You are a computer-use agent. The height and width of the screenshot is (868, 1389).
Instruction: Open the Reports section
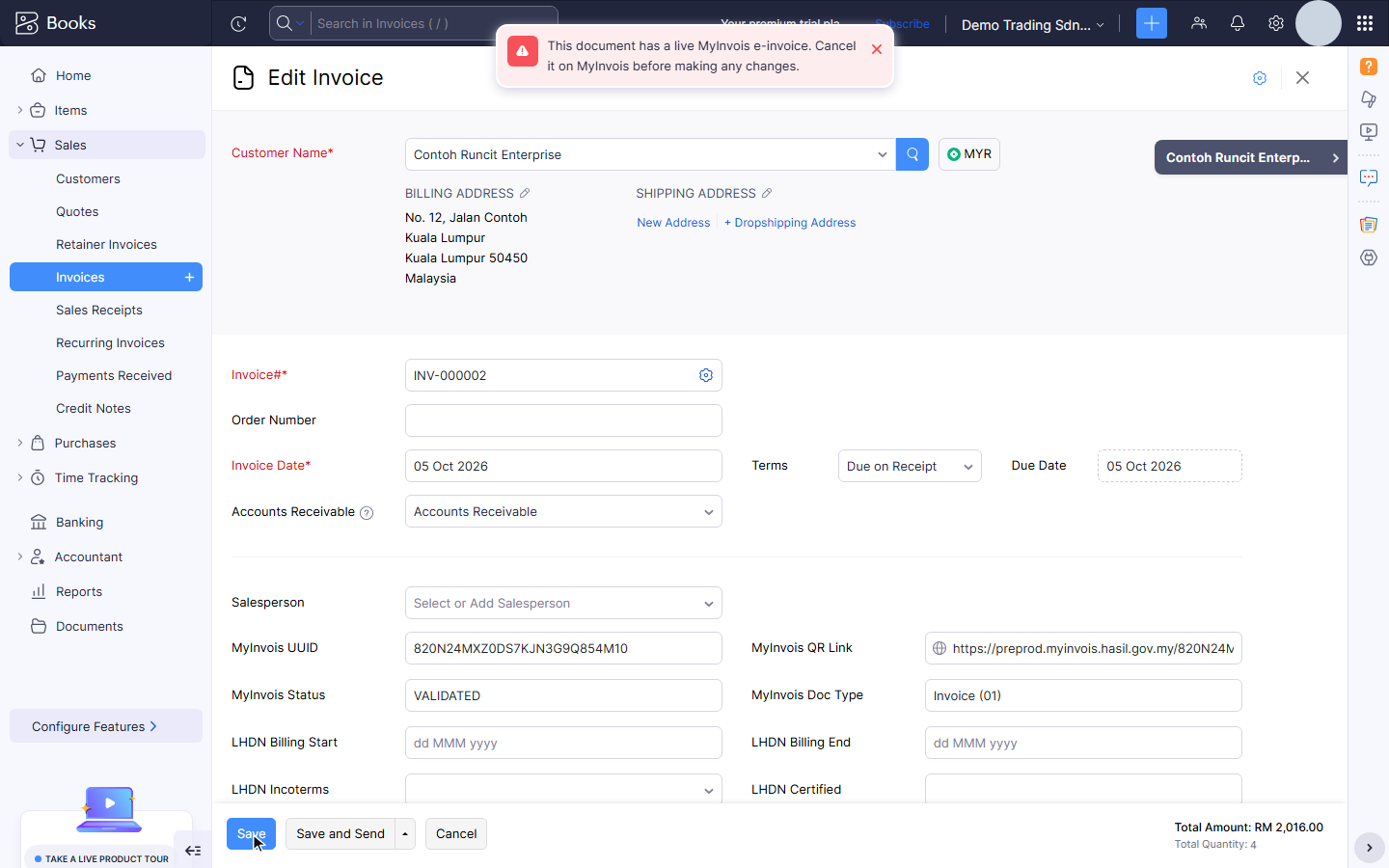[x=79, y=591]
